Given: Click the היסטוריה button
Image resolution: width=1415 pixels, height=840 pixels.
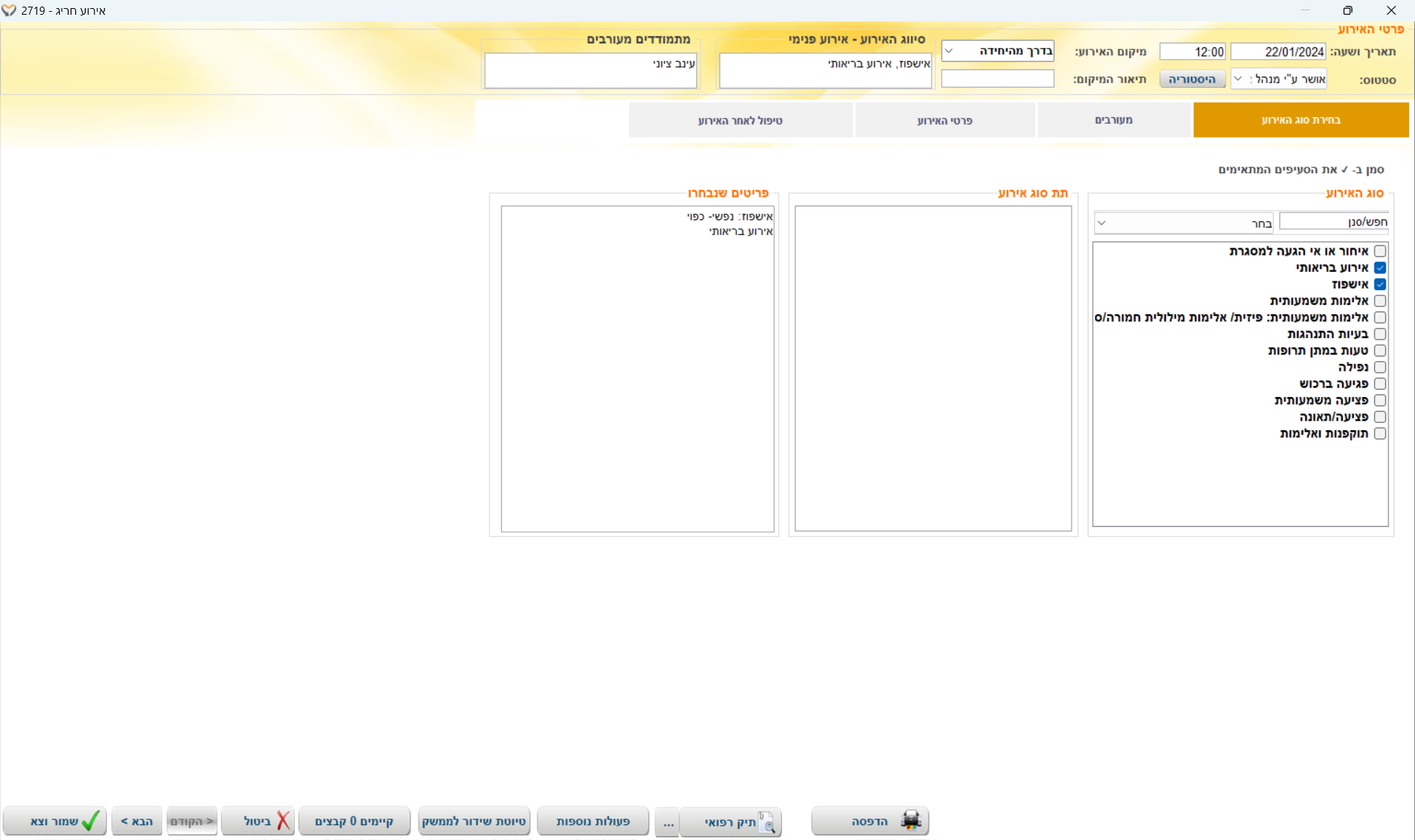Looking at the screenshot, I should click(x=1192, y=79).
